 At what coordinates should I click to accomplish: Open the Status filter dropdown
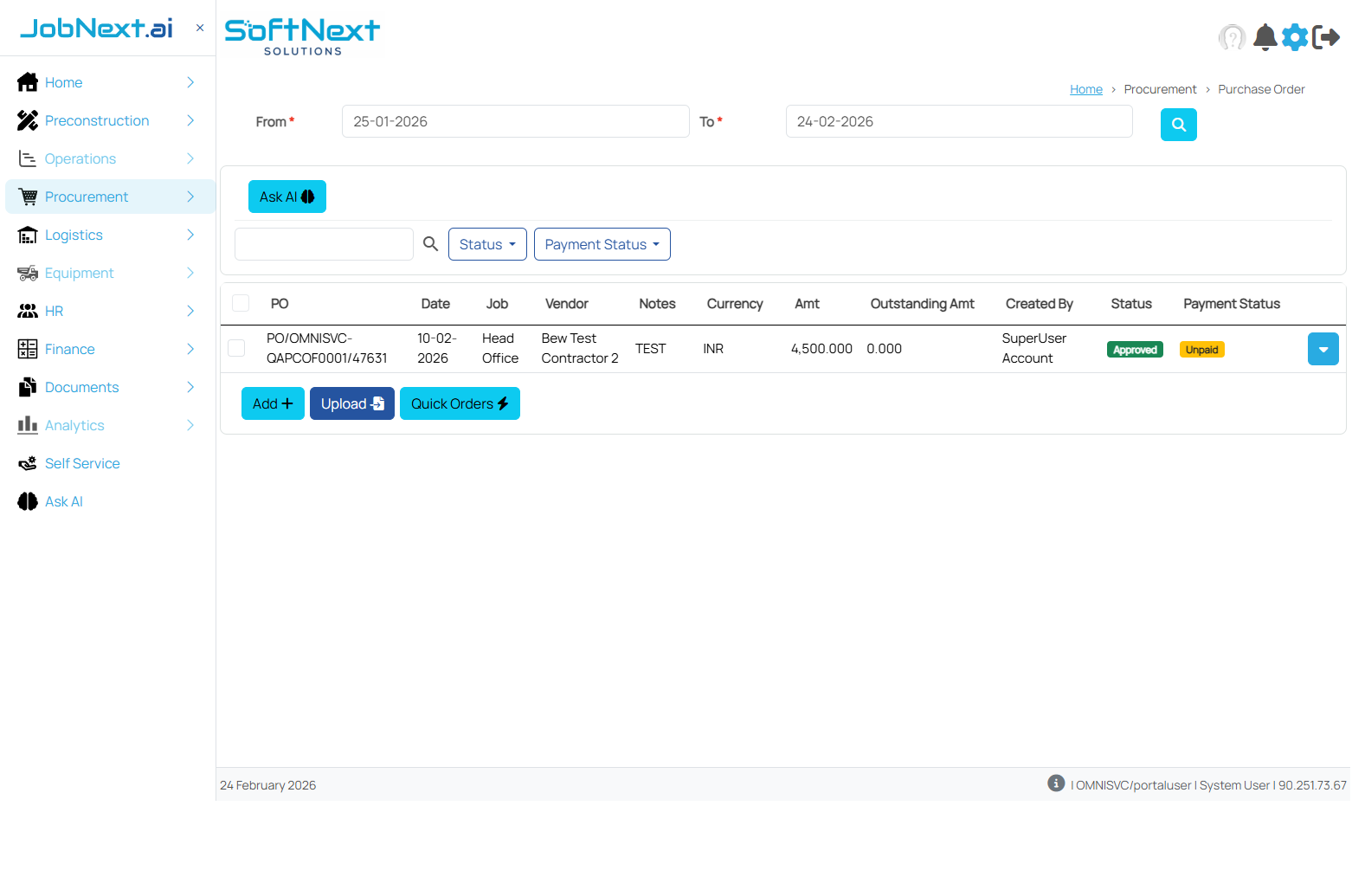click(x=487, y=244)
